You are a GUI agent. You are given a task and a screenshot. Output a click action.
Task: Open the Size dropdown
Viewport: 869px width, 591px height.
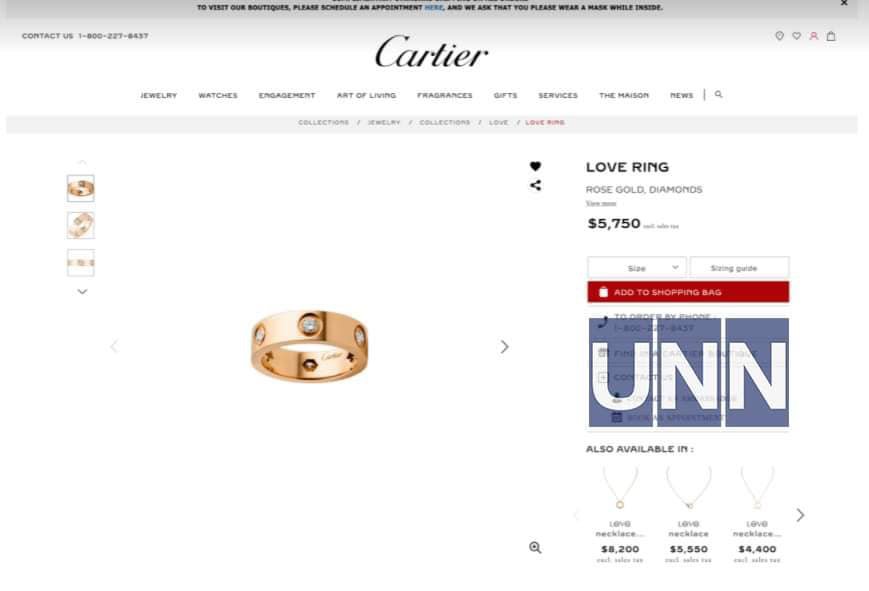point(637,268)
